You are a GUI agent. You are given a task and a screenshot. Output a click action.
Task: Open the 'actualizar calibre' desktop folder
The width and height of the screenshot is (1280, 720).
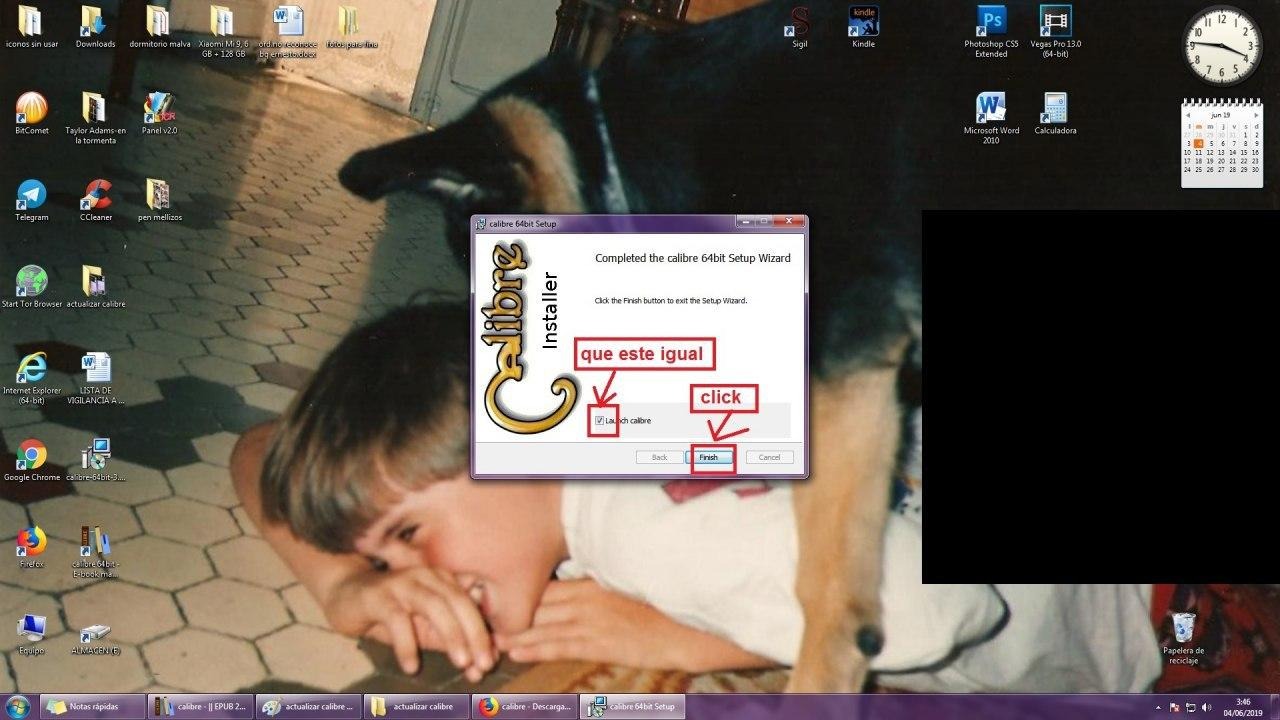pyautogui.click(x=95, y=287)
